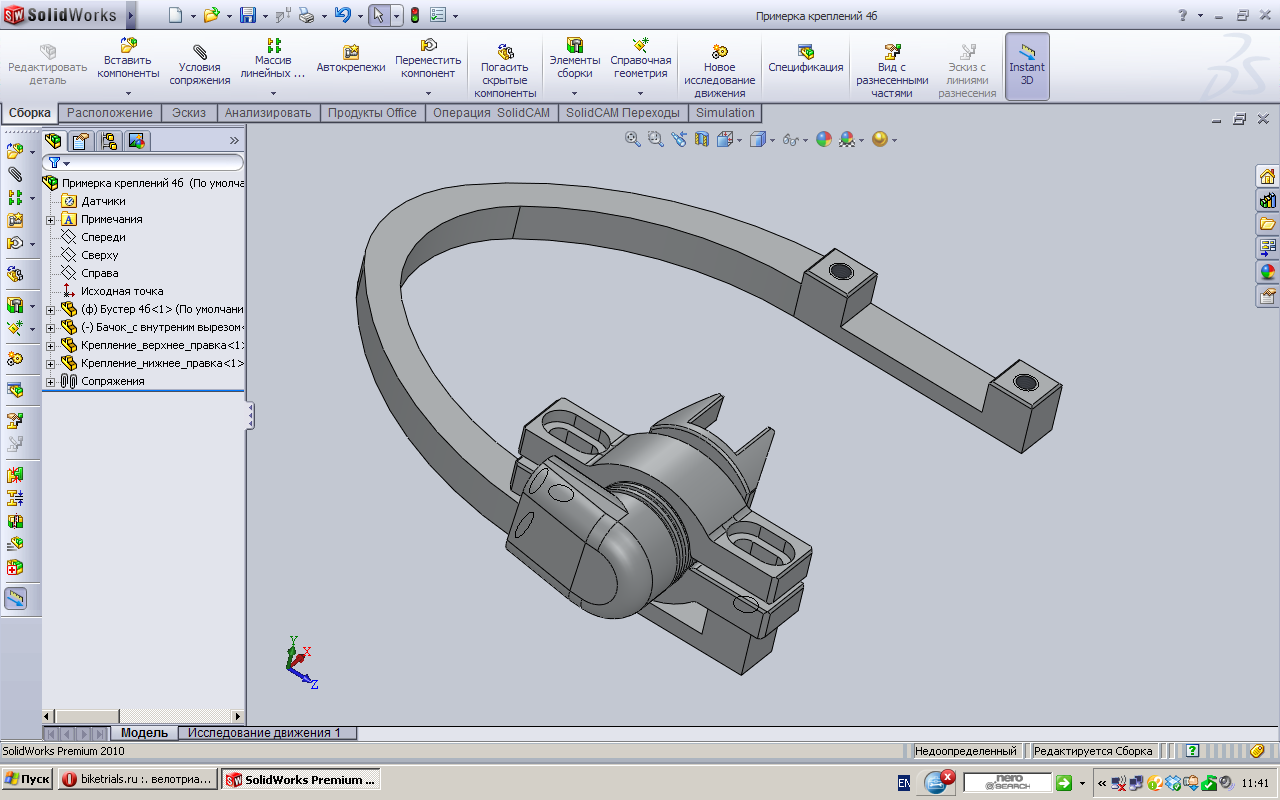Expand the Бустер 4б<1> component node
Screen dimensions: 1280x800
[50, 309]
